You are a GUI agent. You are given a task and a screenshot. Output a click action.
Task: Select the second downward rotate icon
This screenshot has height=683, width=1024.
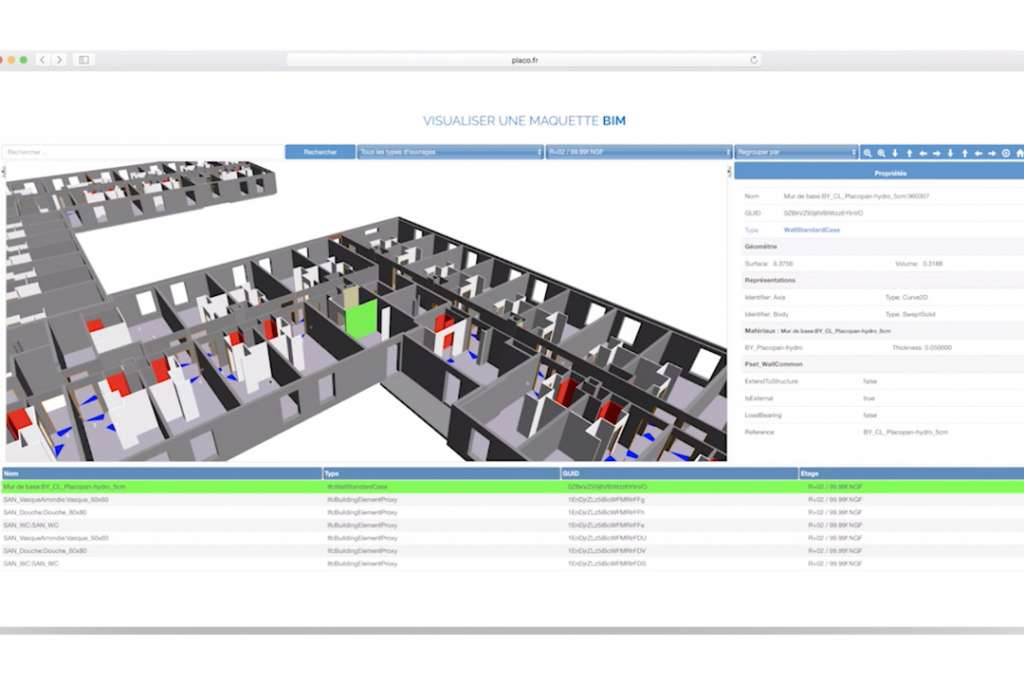(950, 153)
